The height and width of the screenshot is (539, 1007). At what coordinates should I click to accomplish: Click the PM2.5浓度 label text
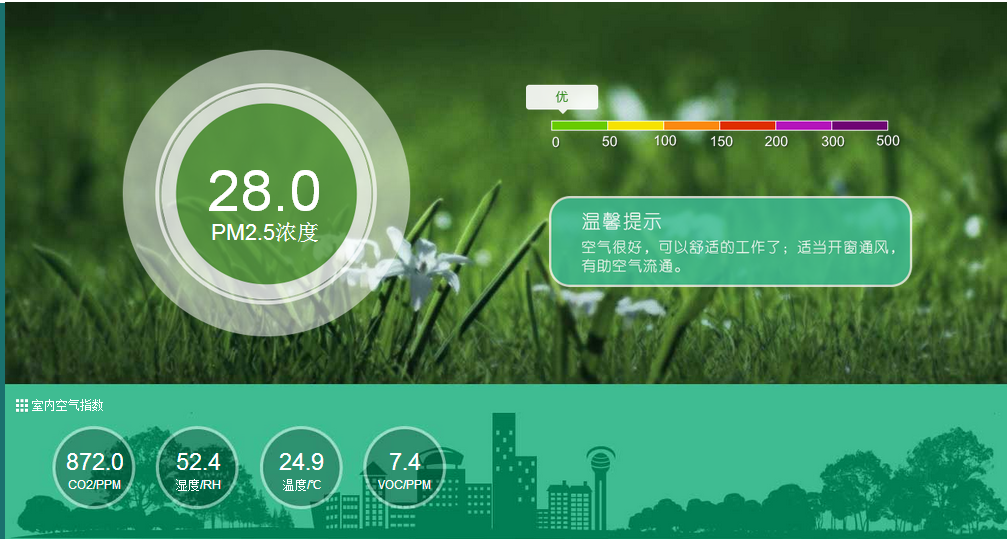(x=265, y=233)
